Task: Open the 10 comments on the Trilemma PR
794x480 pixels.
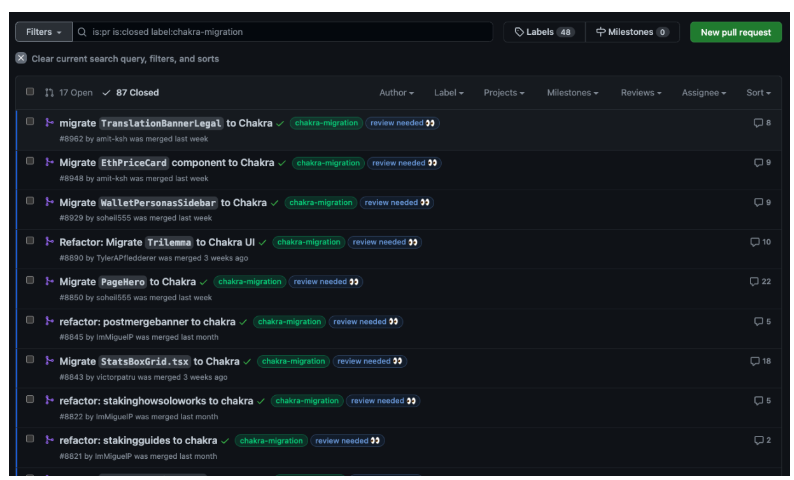Action: click(760, 242)
